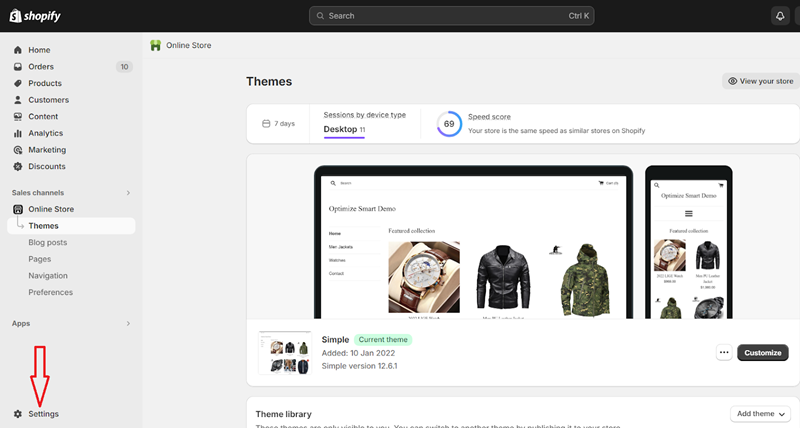
Task: Select the Desktop sessions tab
Action: (x=344, y=130)
